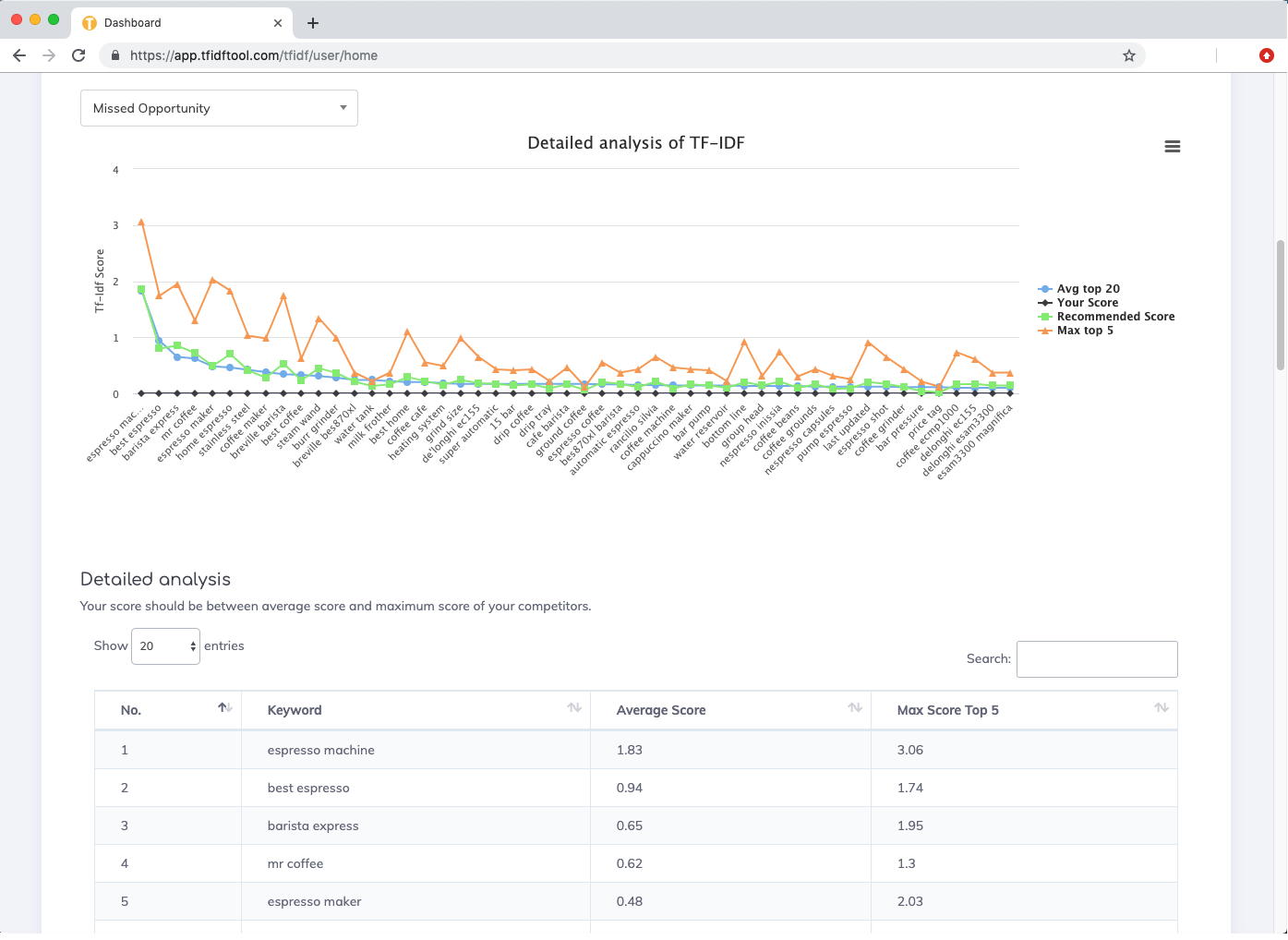Open the Missed Opportunity dropdown
This screenshot has width=1288, height=940.
click(219, 108)
